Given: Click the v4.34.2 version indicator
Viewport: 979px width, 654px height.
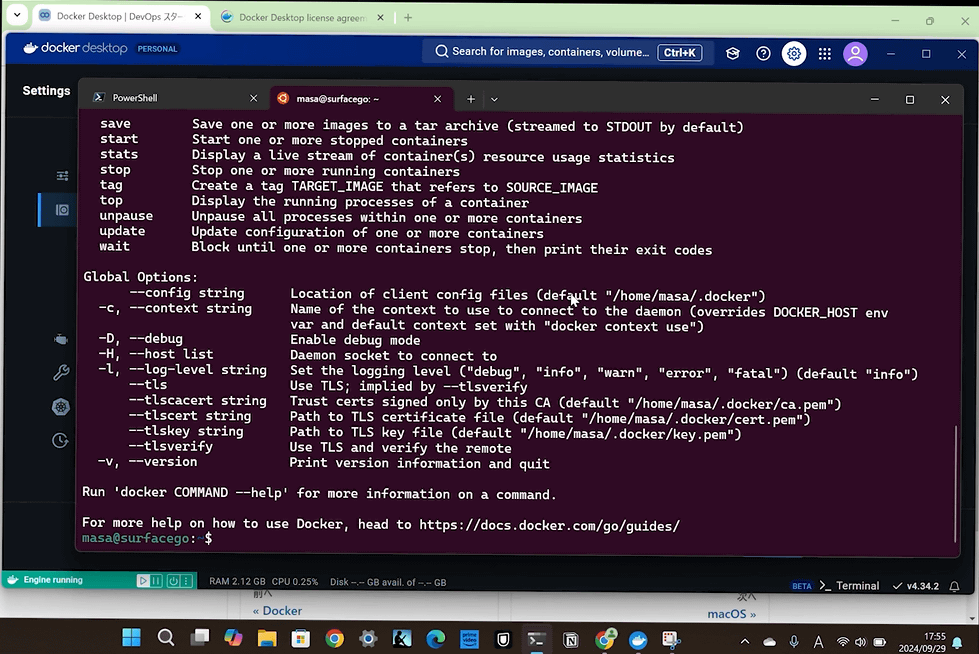Looking at the screenshot, I should click(916, 586).
